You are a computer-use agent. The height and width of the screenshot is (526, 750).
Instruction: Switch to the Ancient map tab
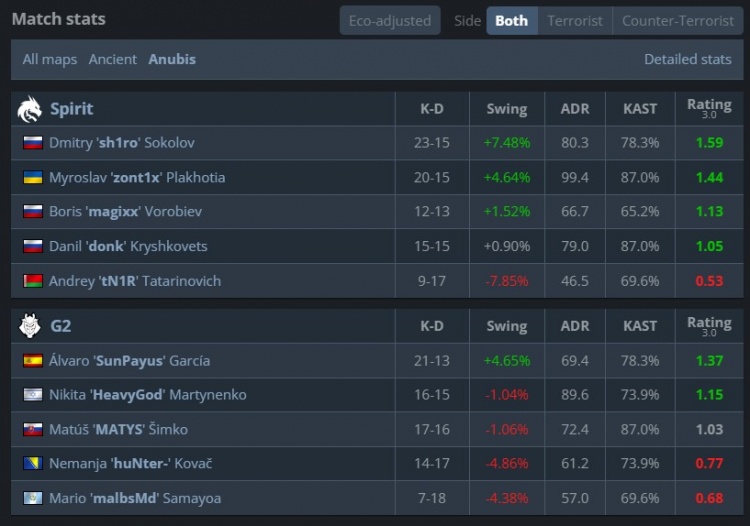point(113,59)
